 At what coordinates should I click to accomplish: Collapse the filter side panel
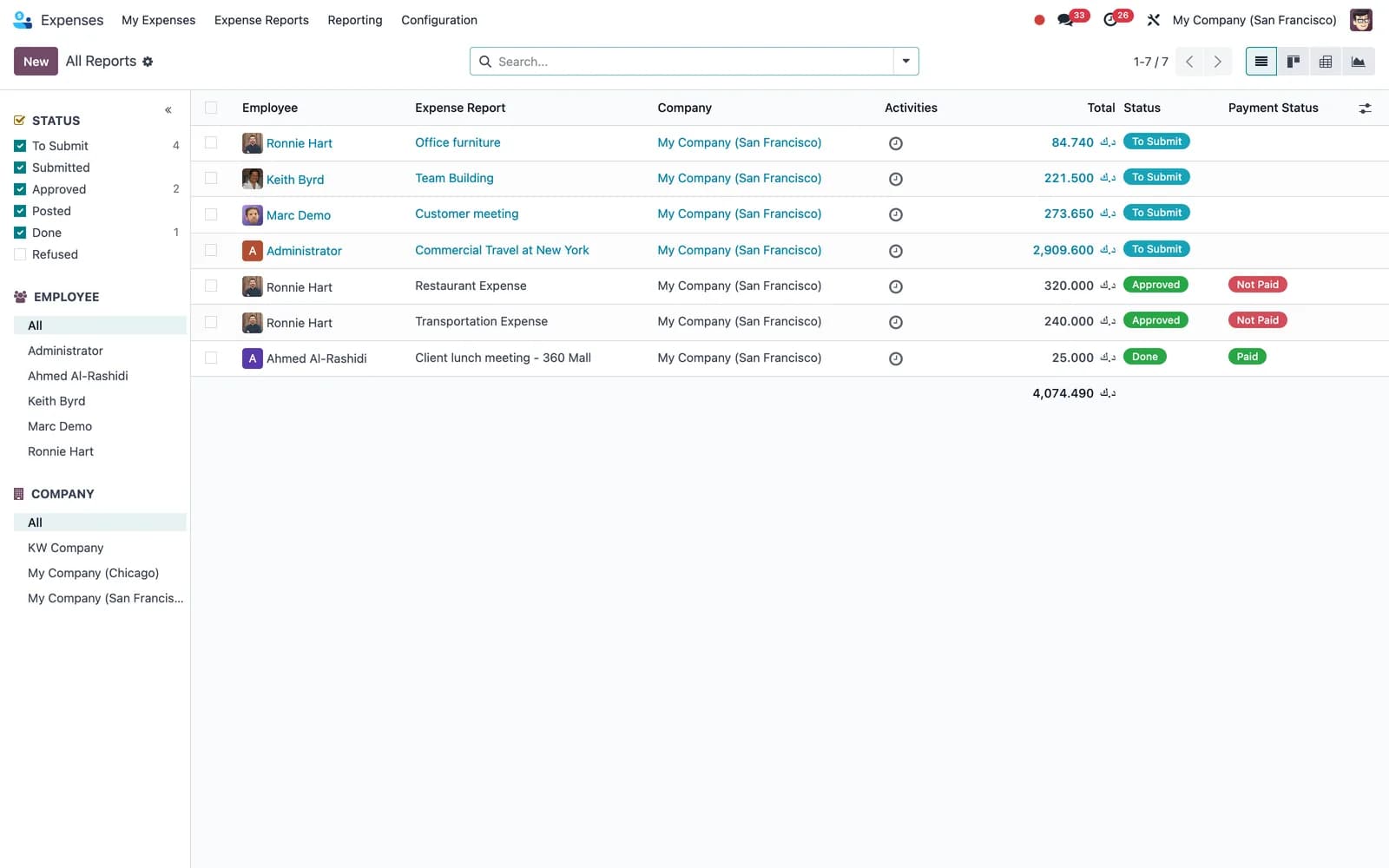coord(168,110)
